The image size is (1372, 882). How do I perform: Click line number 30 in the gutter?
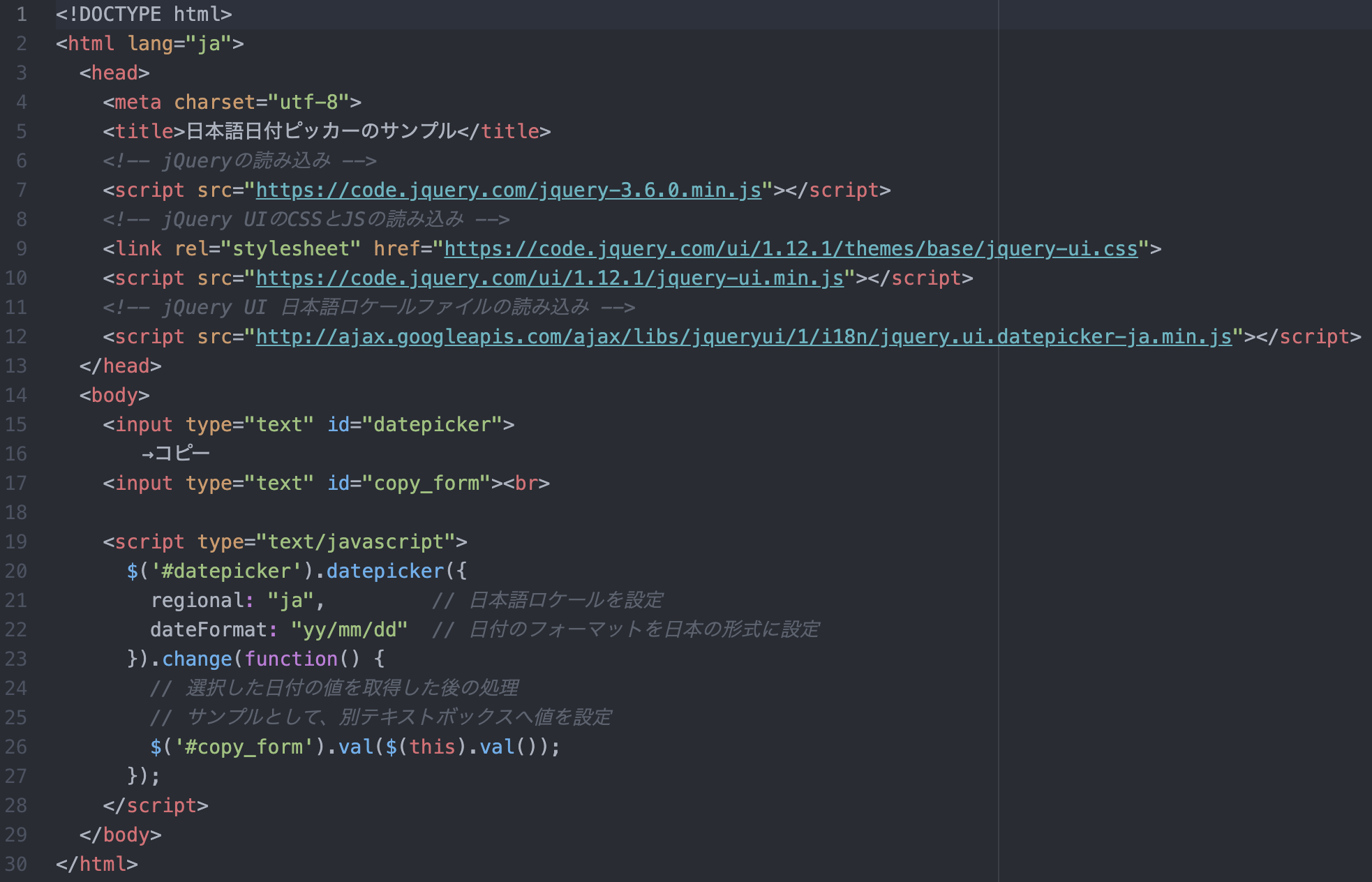16,864
